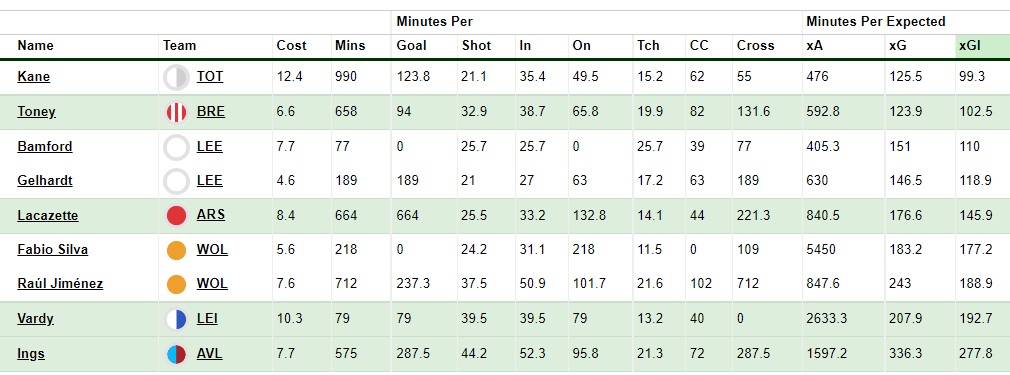Sort by the xG column header
The image size is (1010, 375).
click(897, 46)
